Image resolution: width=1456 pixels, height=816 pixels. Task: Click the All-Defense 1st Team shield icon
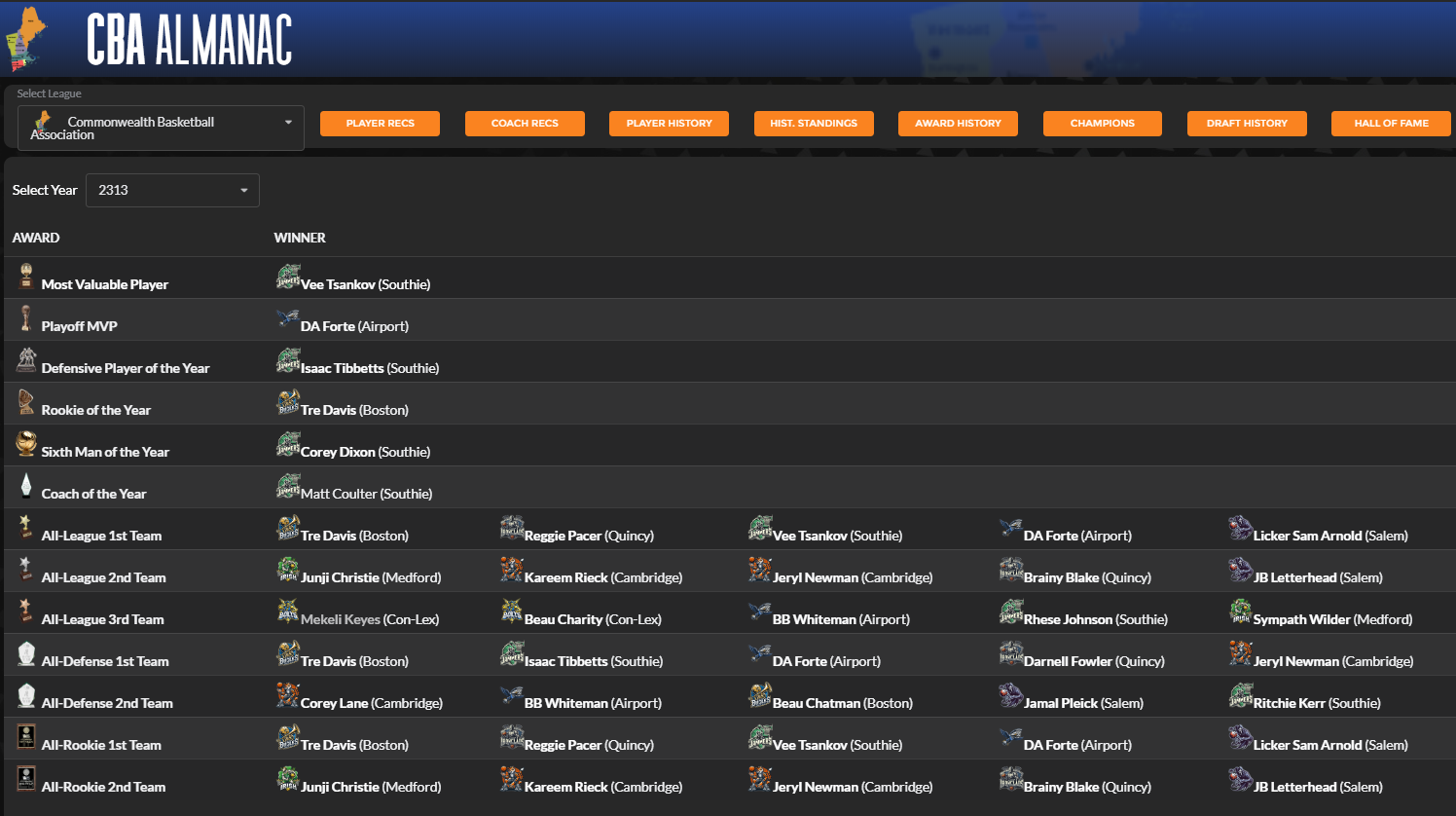[26, 653]
